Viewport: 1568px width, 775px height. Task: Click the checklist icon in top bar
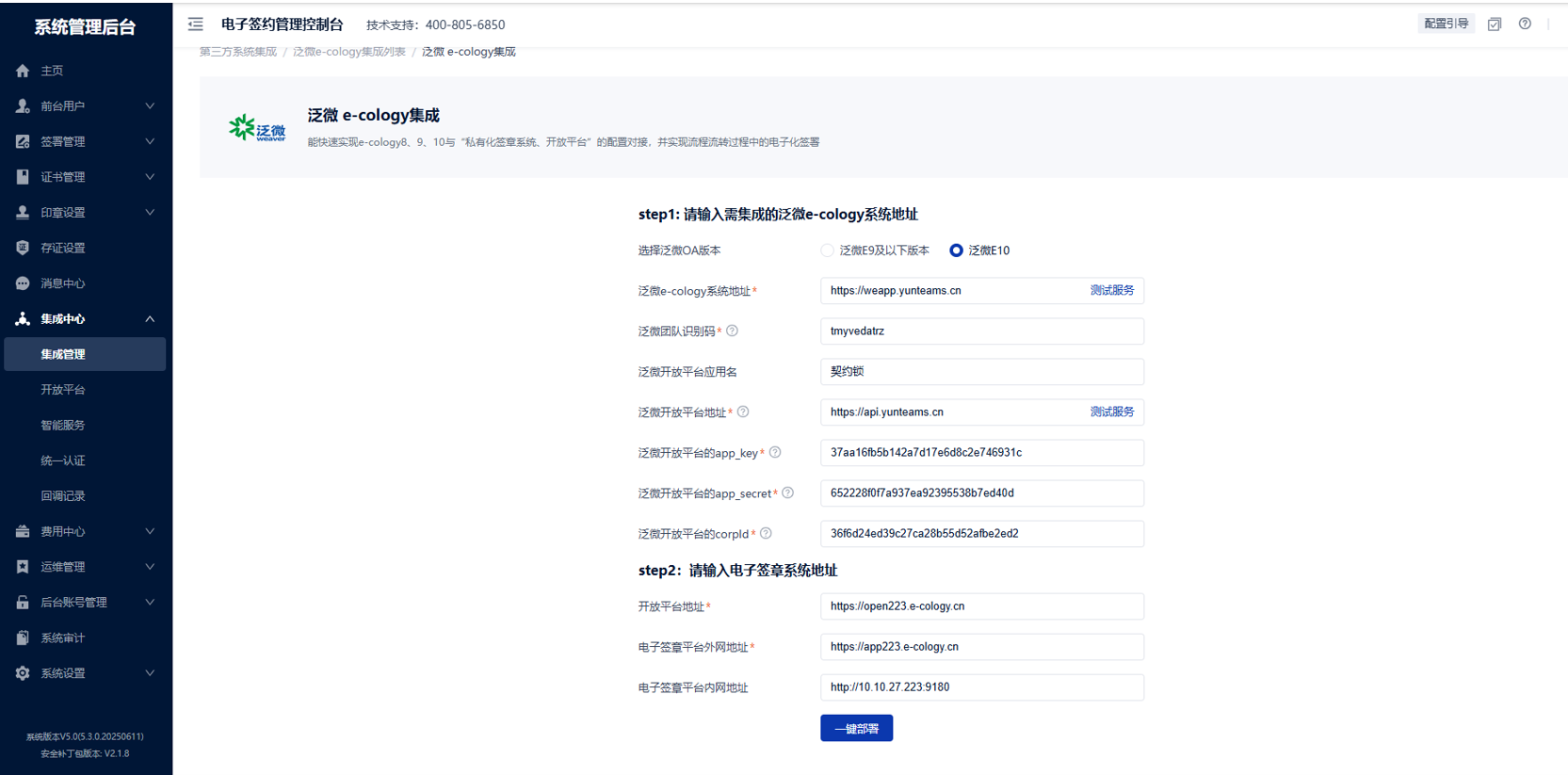click(x=1495, y=24)
